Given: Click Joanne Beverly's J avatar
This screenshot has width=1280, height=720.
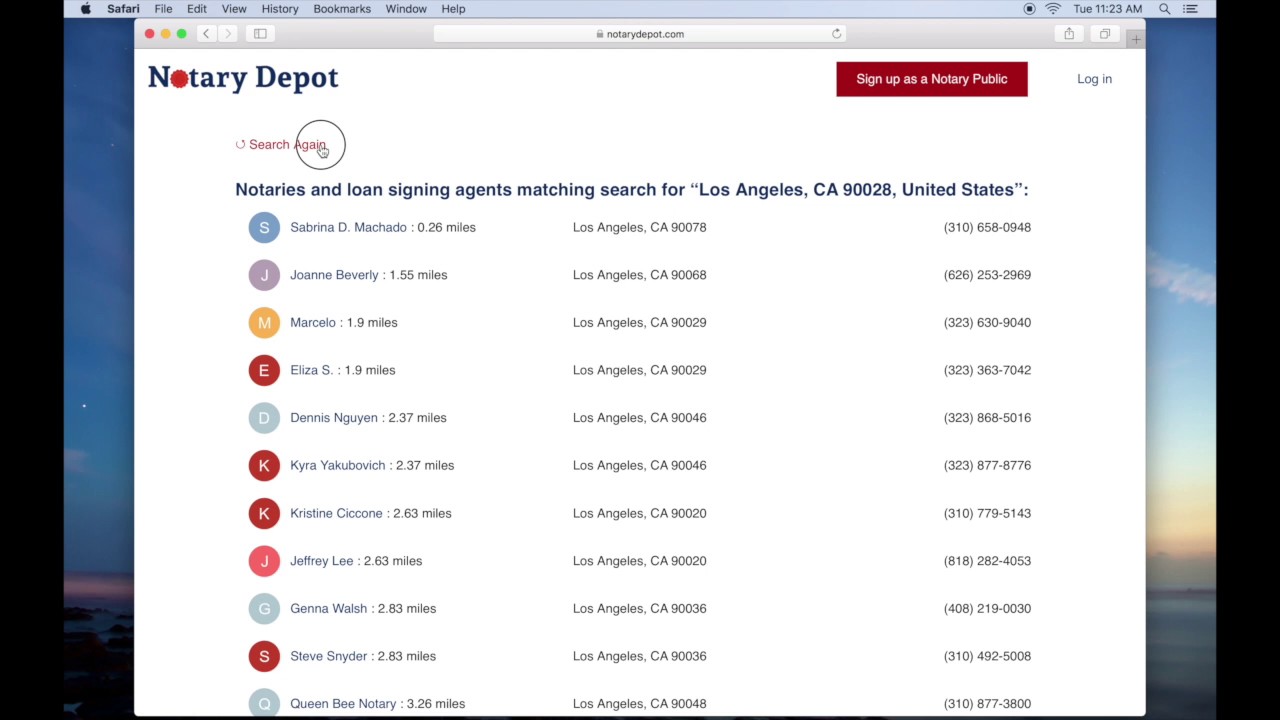Looking at the screenshot, I should (x=264, y=275).
